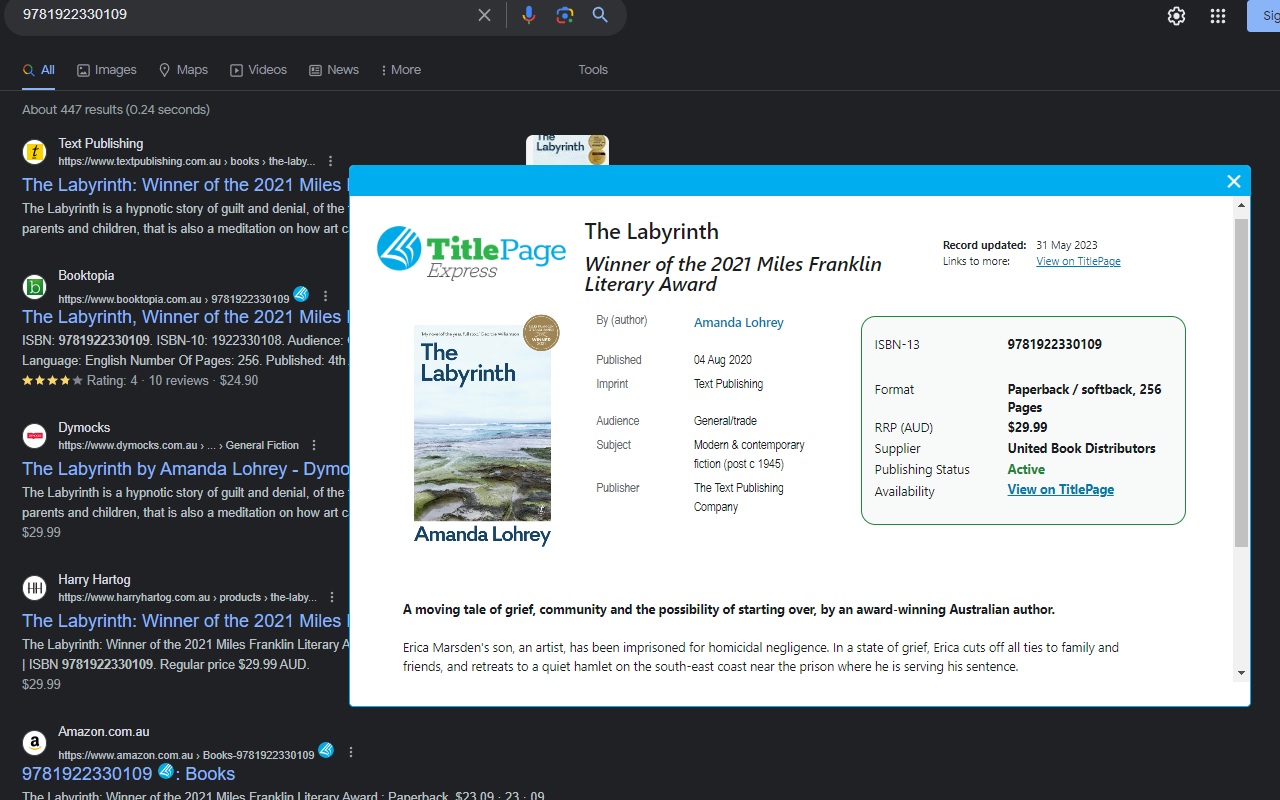This screenshot has height=800, width=1280.
Task: Click View on TitlePage link under Record updated
Action: (x=1078, y=262)
